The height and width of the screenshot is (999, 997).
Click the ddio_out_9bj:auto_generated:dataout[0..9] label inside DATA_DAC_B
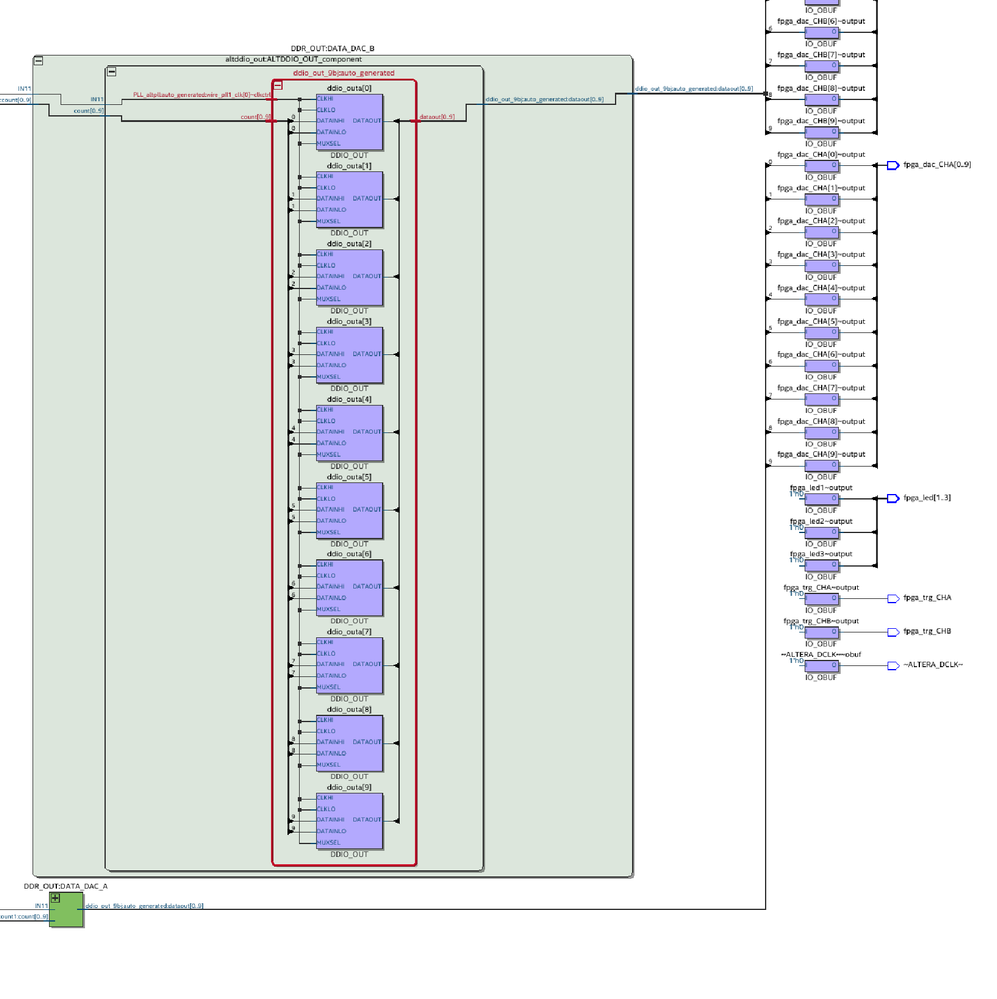pyautogui.click(x=545, y=99)
